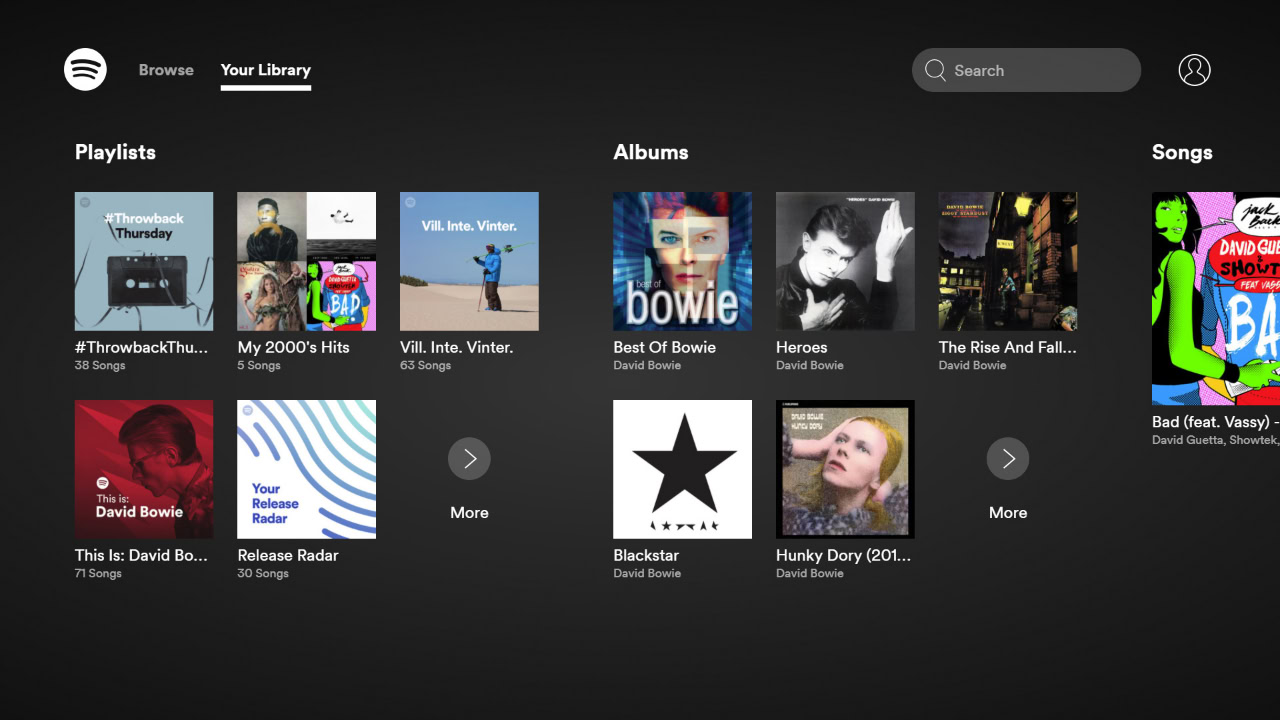Click the David Guetta, Showtek artist text
Image resolution: width=1280 pixels, height=720 pixels.
point(1216,440)
